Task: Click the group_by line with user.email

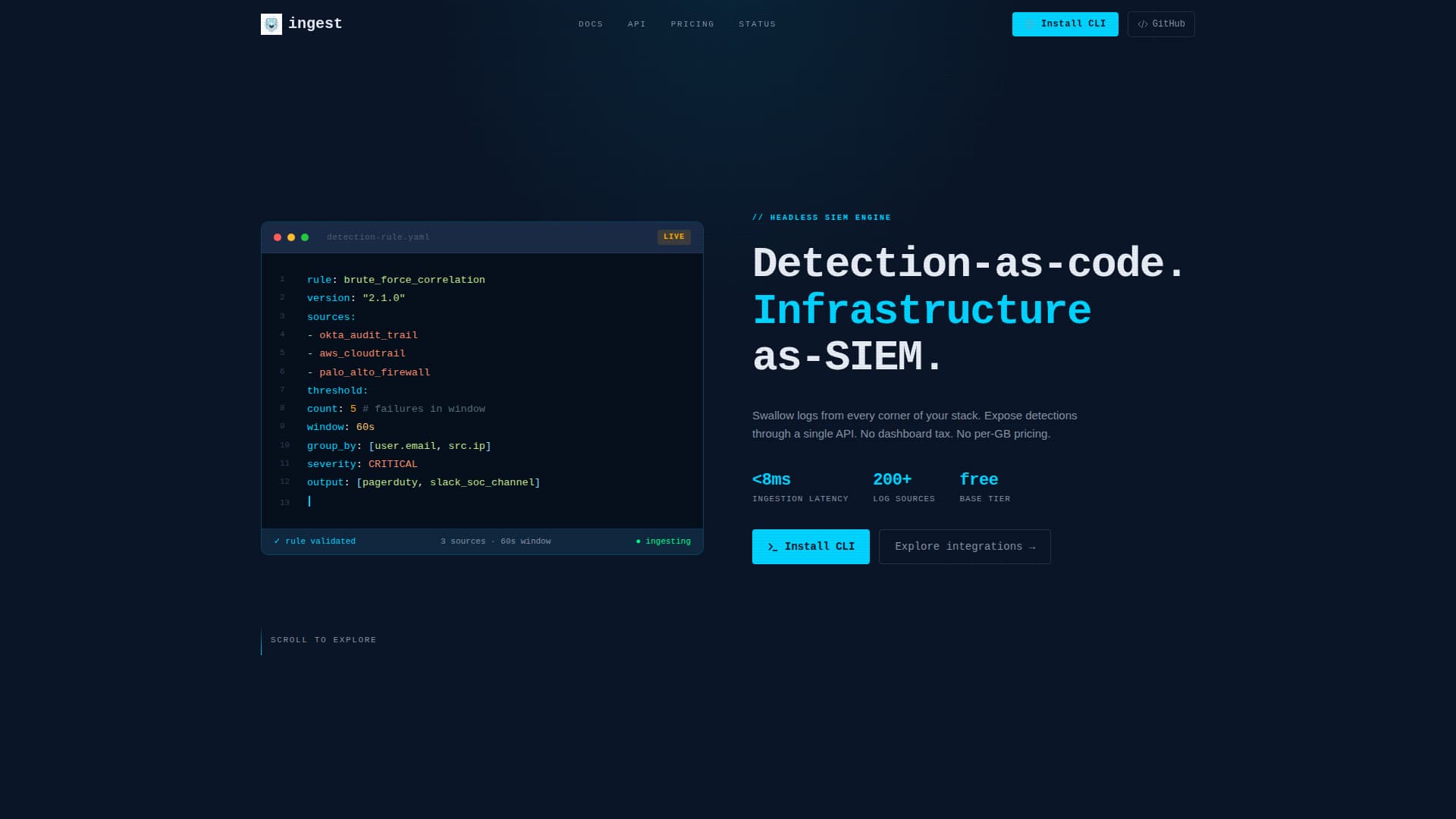Action: point(399,446)
